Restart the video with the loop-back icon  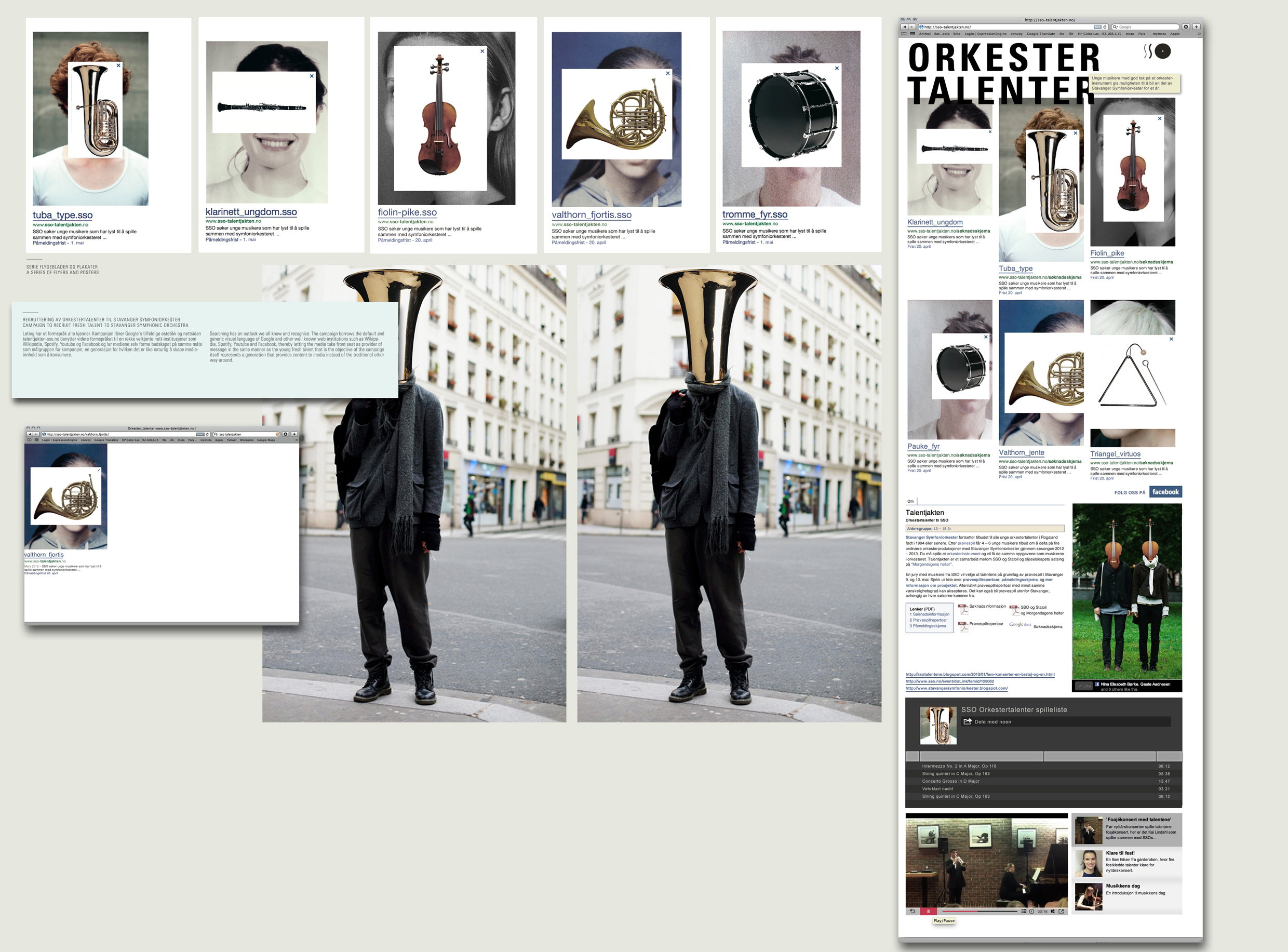[913, 911]
